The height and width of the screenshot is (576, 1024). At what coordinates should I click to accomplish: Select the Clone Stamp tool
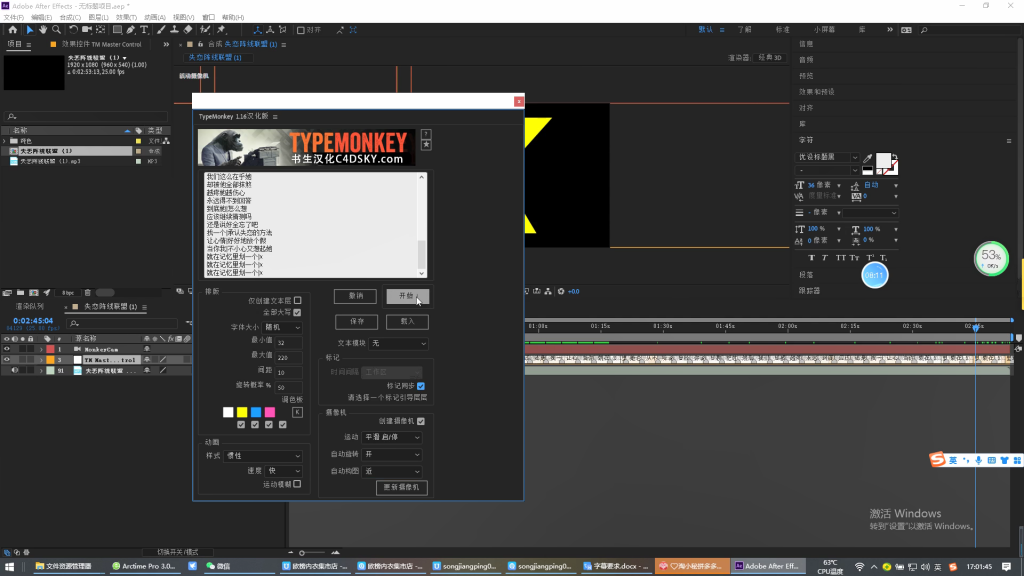tap(174, 30)
